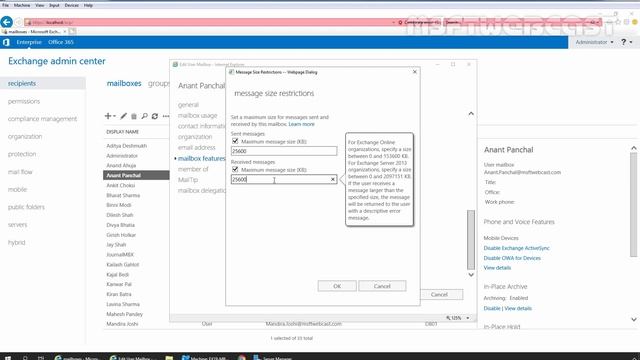This screenshot has width=640, height=360.
Task: Open the View menu
Action: pos(40,5)
